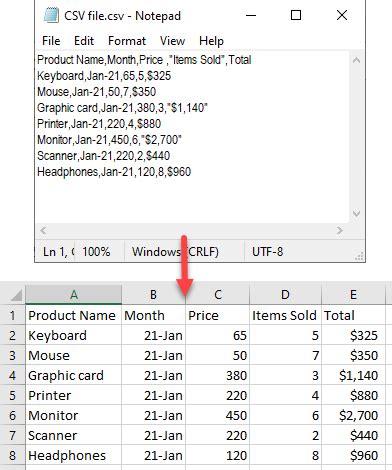Select column B header
392x470 pixels.
point(153,295)
